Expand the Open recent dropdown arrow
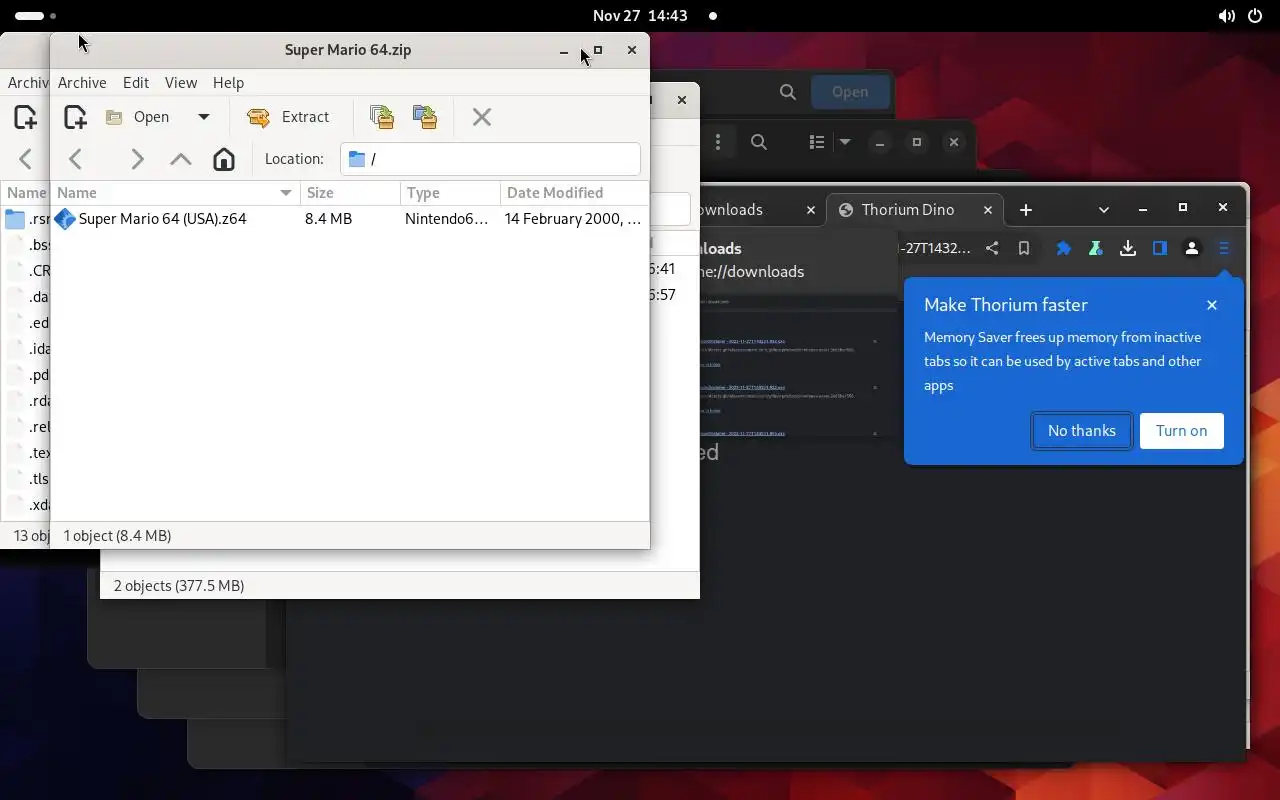Screen dimensions: 1280x800 click(204, 117)
